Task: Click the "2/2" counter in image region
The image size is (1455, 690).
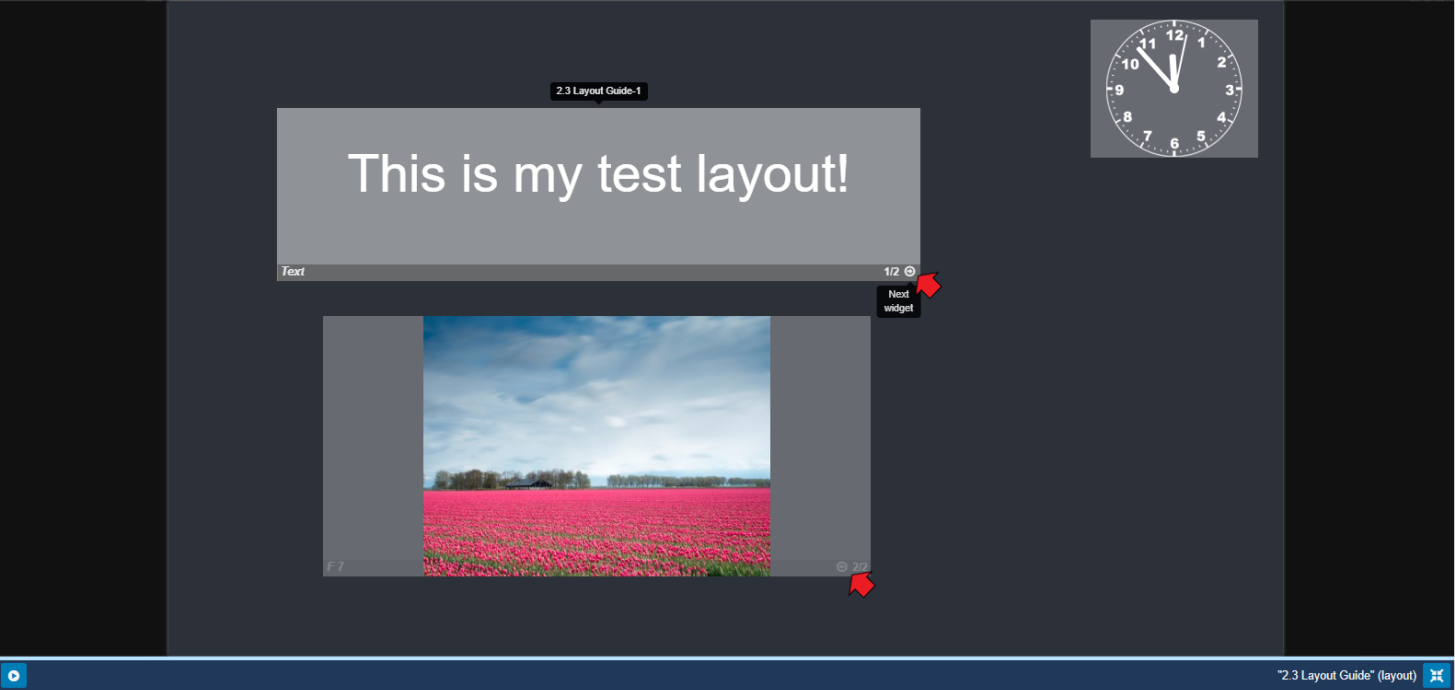Action: [x=860, y=567]
